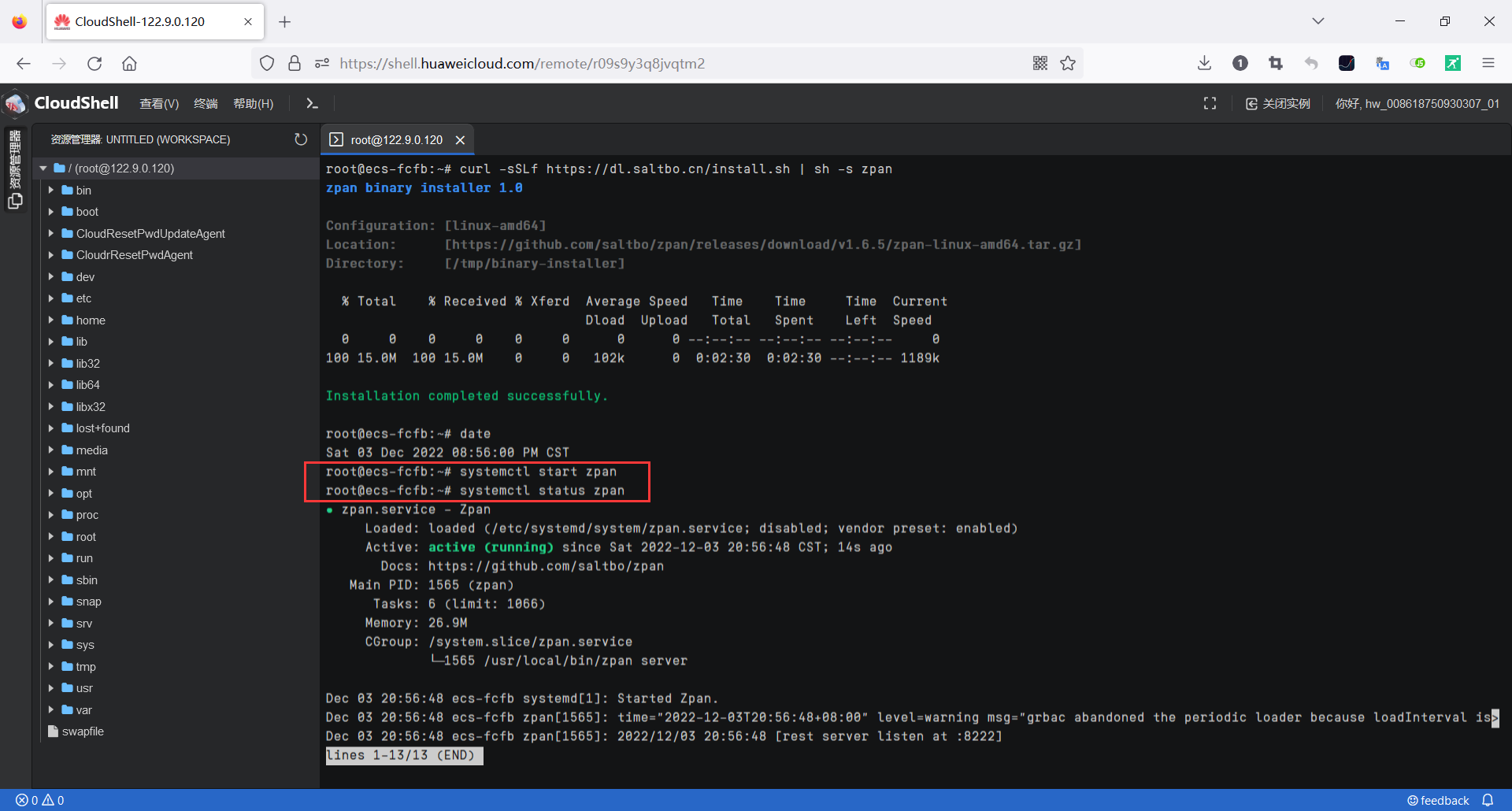Image resolution: width=1512 pixels, height=811 pixels.
Task: Toggle CloudShell fullscreen mode
Action: 1210,104
